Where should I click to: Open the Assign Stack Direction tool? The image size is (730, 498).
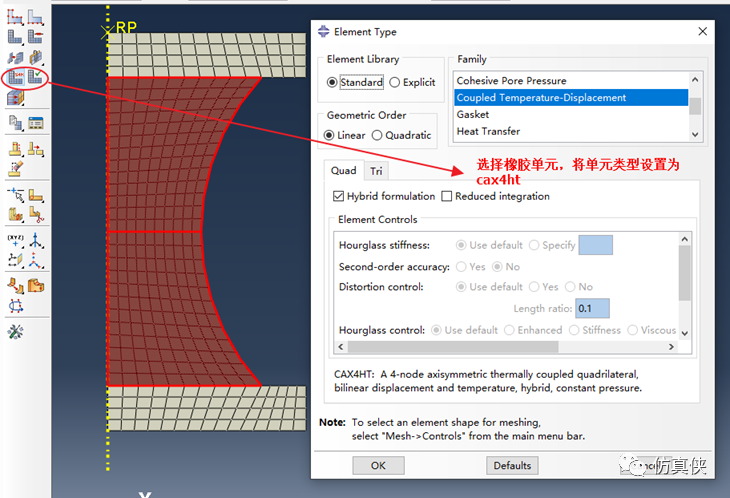[35, 57]
